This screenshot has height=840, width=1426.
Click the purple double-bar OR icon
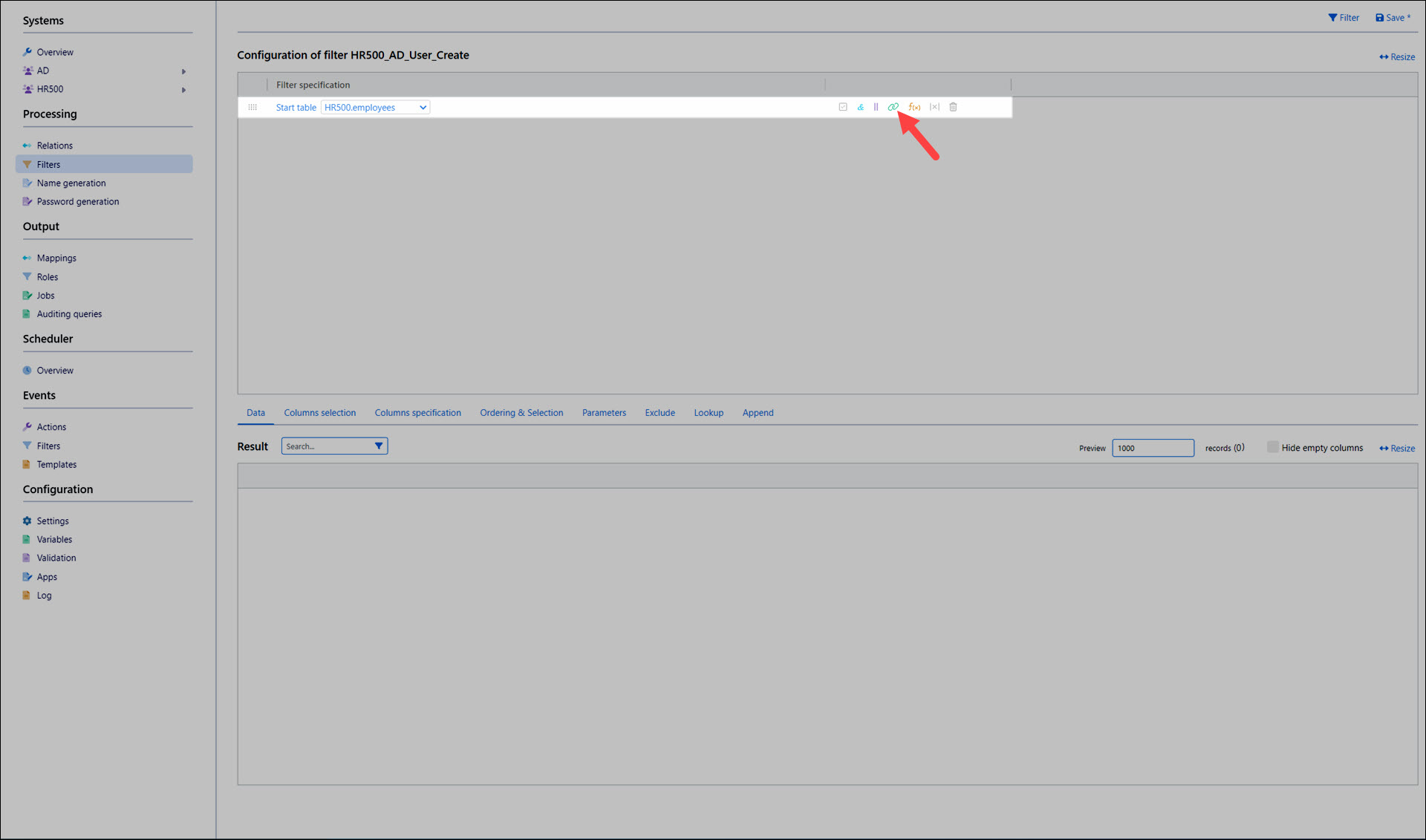(876, 107)
